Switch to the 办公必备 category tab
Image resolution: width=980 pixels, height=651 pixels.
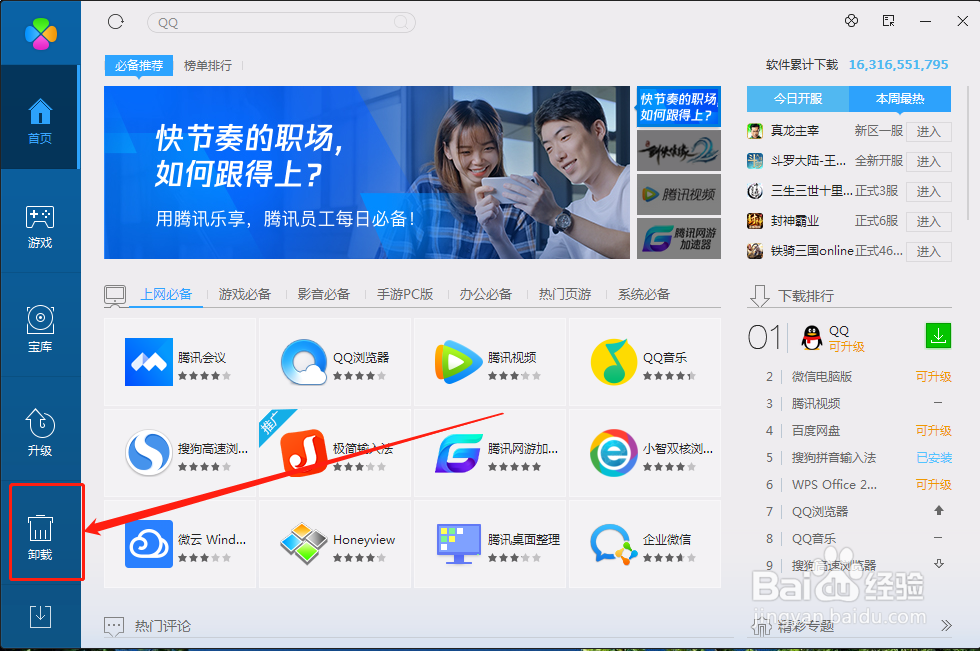[x=486, y=294]
